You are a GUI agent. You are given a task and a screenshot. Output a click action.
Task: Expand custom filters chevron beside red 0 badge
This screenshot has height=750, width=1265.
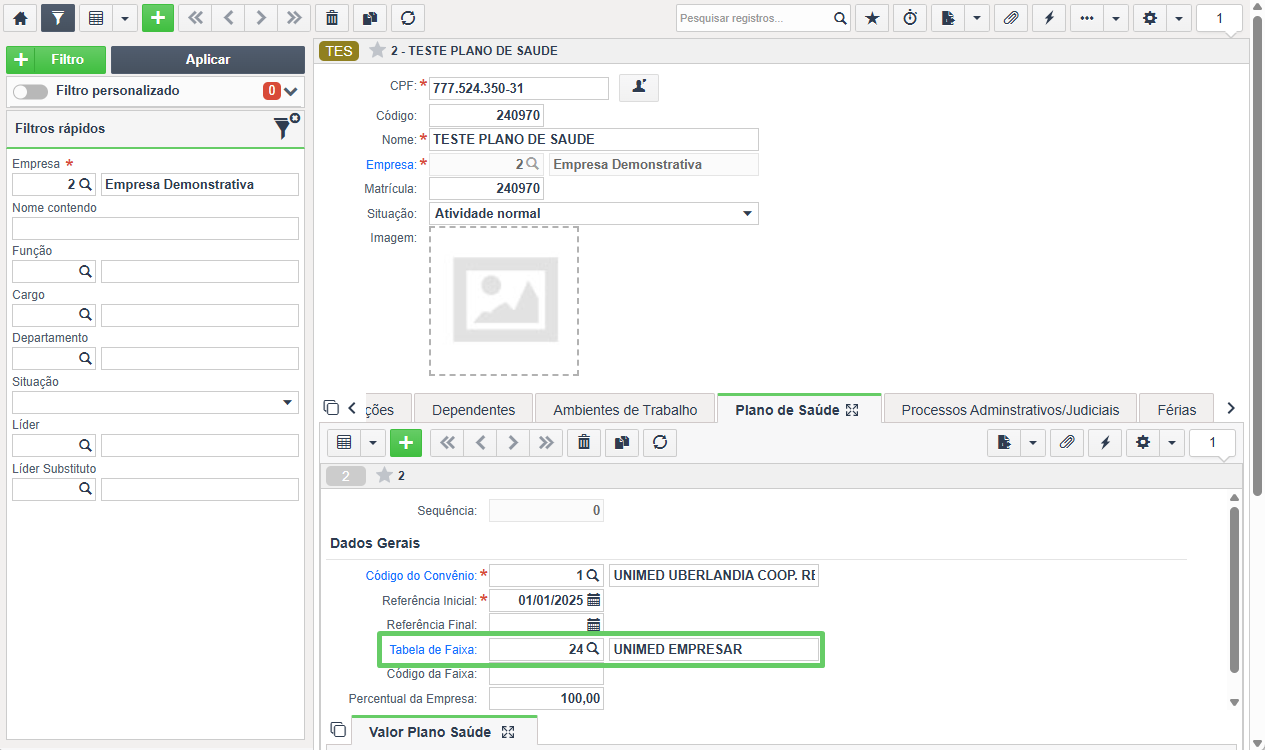click(x=291, y=91)
